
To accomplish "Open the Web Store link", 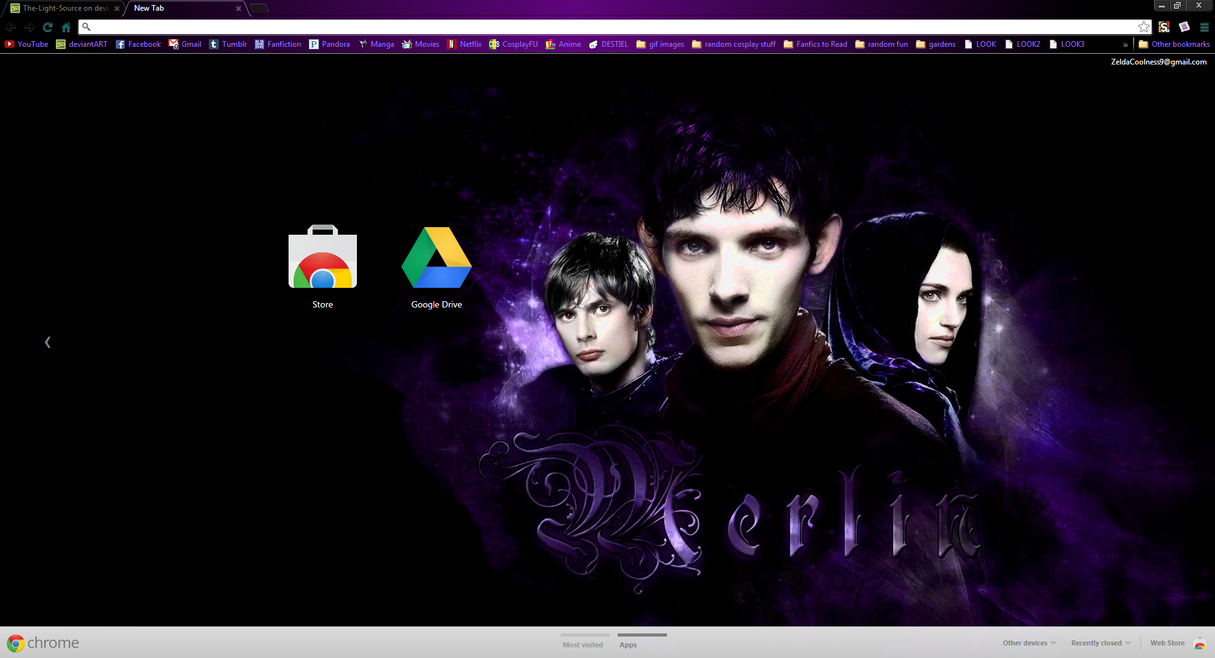I will pos(1166,643).
